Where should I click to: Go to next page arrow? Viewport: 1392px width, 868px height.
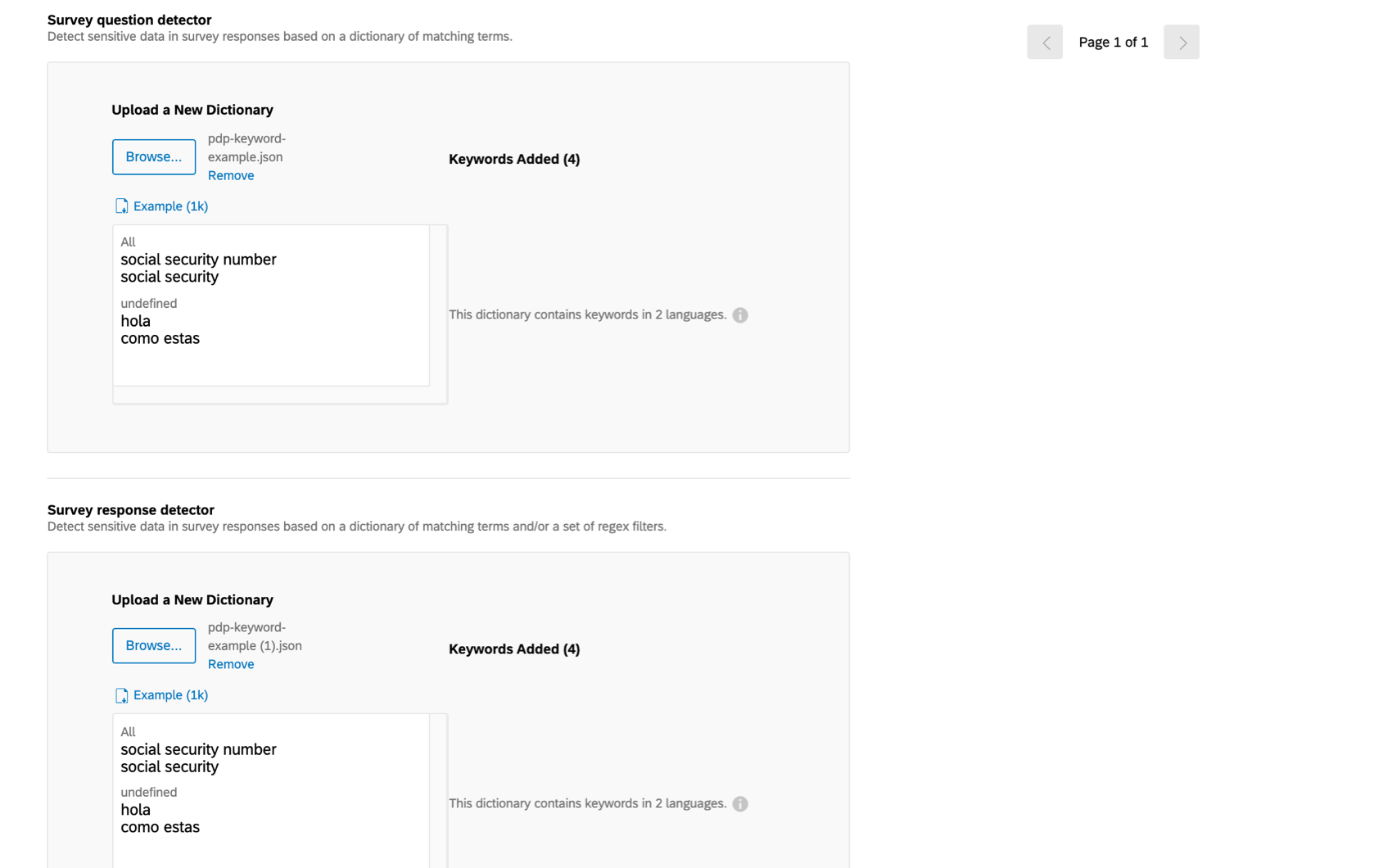pos(1182,42)
